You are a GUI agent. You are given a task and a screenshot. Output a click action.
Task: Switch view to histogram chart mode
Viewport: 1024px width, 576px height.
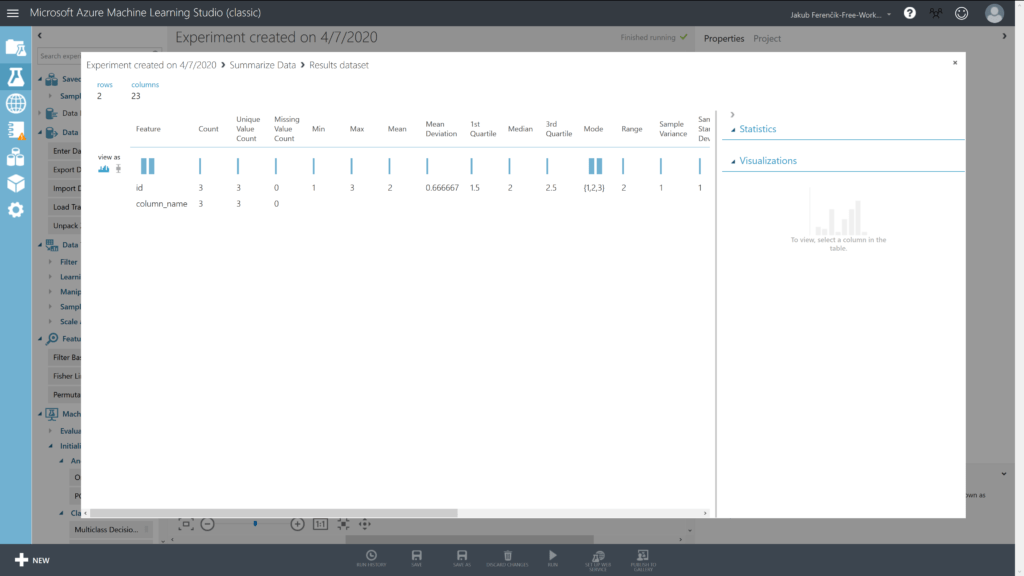pos(104,169)
